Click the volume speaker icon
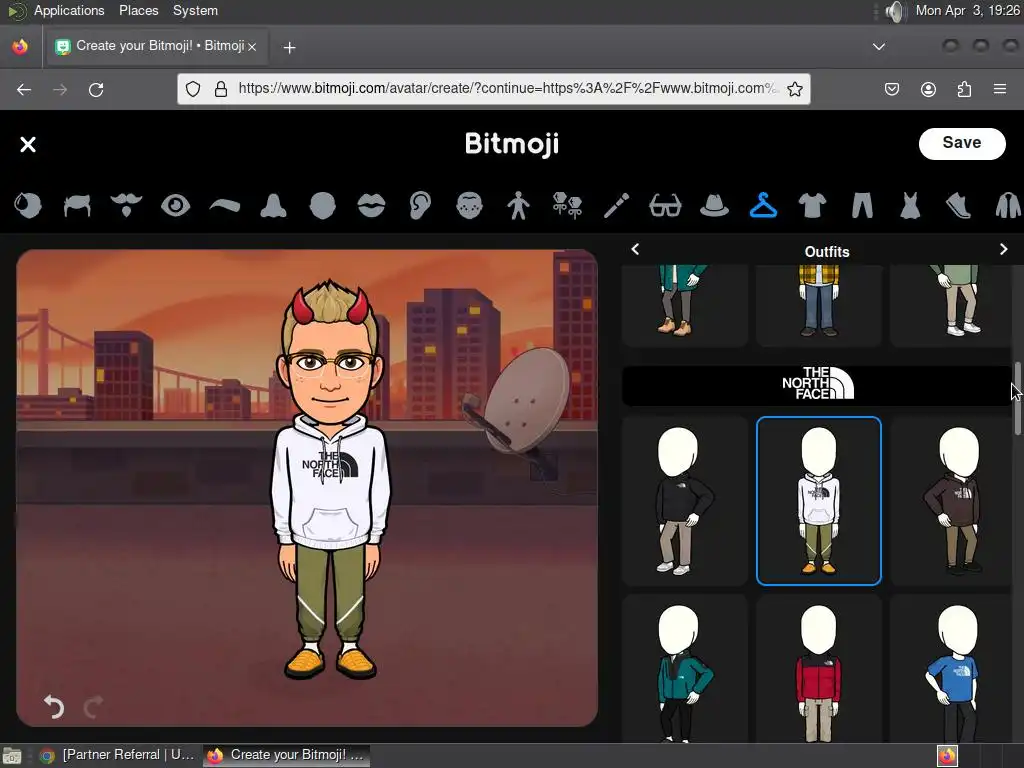This screenshot has height=768, width=1024. (x=896, y=11)
